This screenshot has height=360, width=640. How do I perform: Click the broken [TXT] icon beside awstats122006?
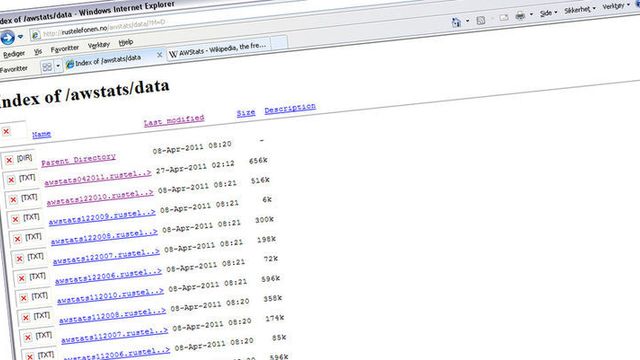pos(31,278)
